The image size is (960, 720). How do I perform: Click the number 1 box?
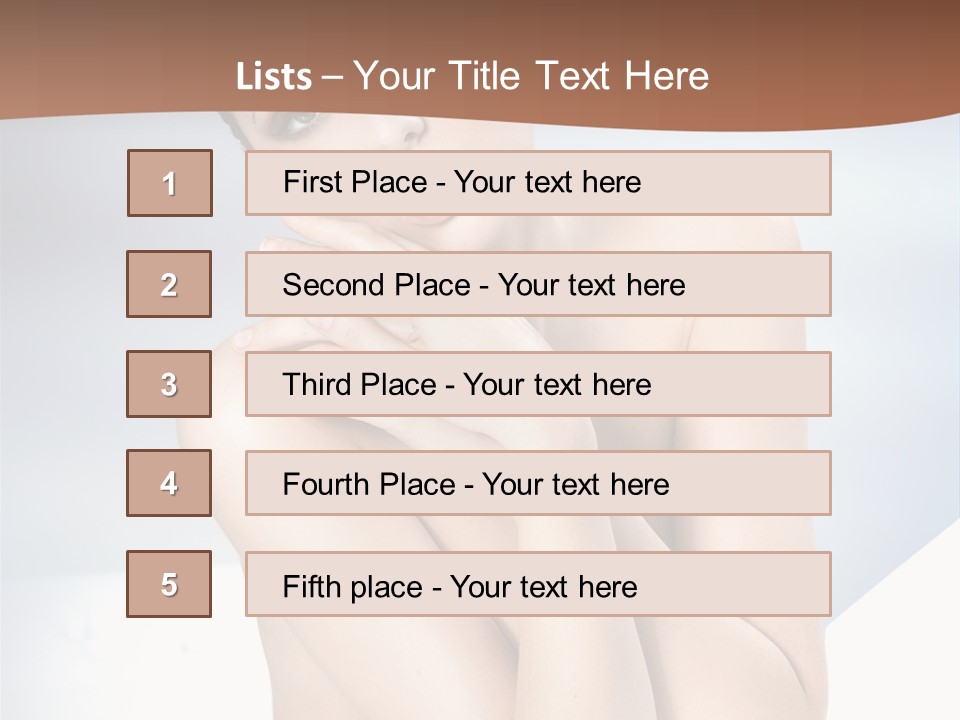tap(169, 183)
